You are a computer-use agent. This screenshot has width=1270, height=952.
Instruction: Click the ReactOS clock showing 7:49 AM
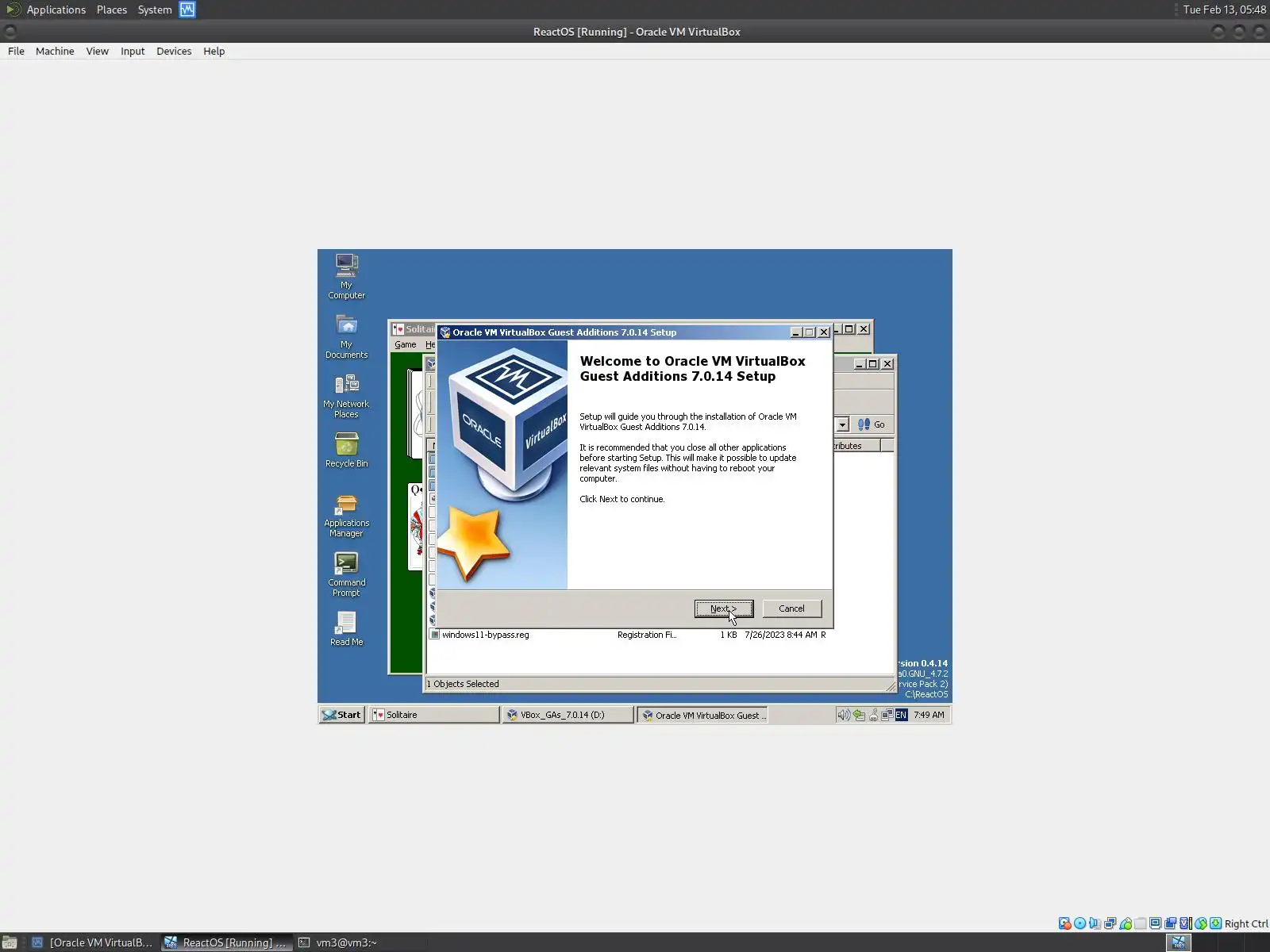[x=929, y=715]
